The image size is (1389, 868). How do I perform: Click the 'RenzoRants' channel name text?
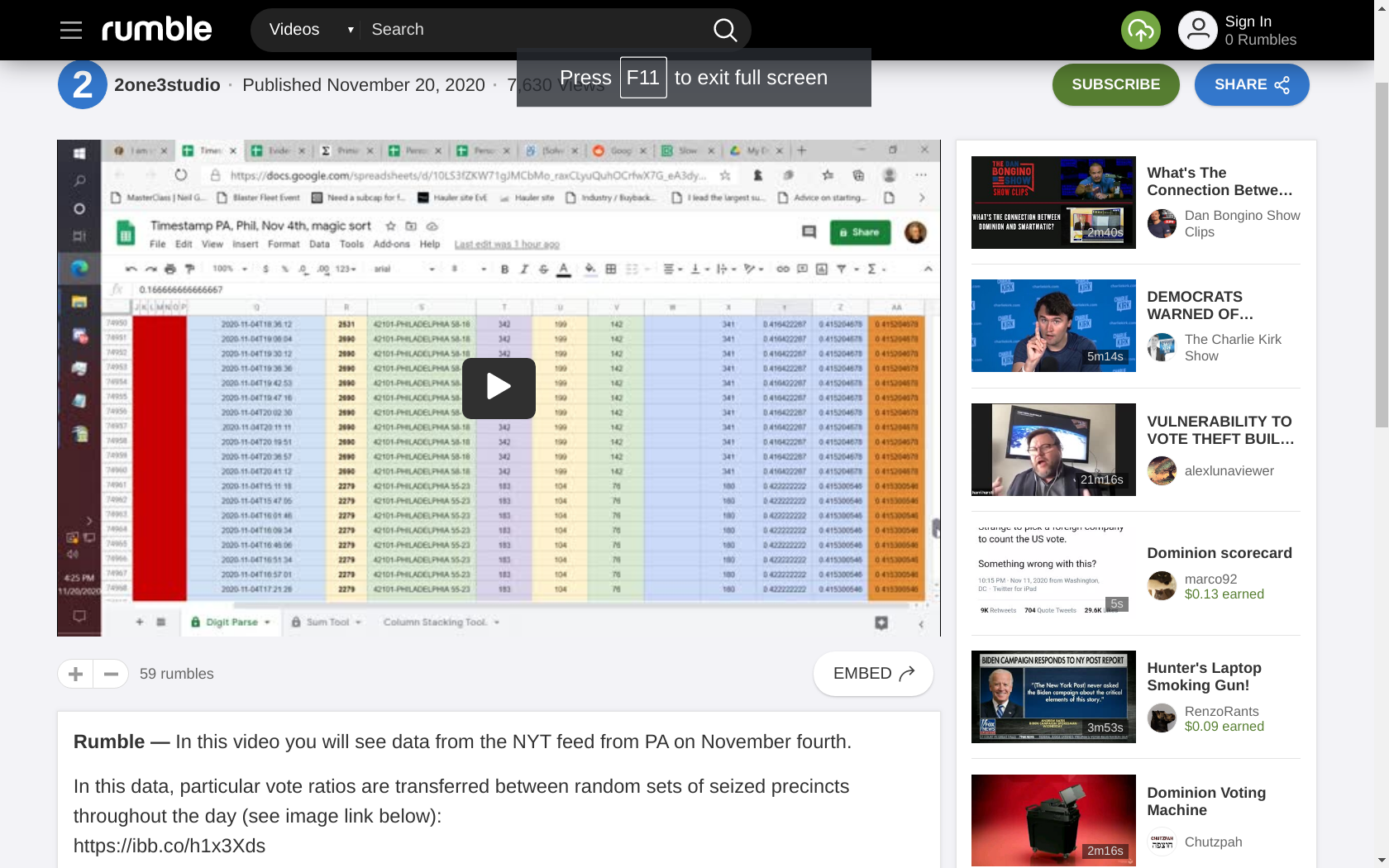pos(1221,711)
